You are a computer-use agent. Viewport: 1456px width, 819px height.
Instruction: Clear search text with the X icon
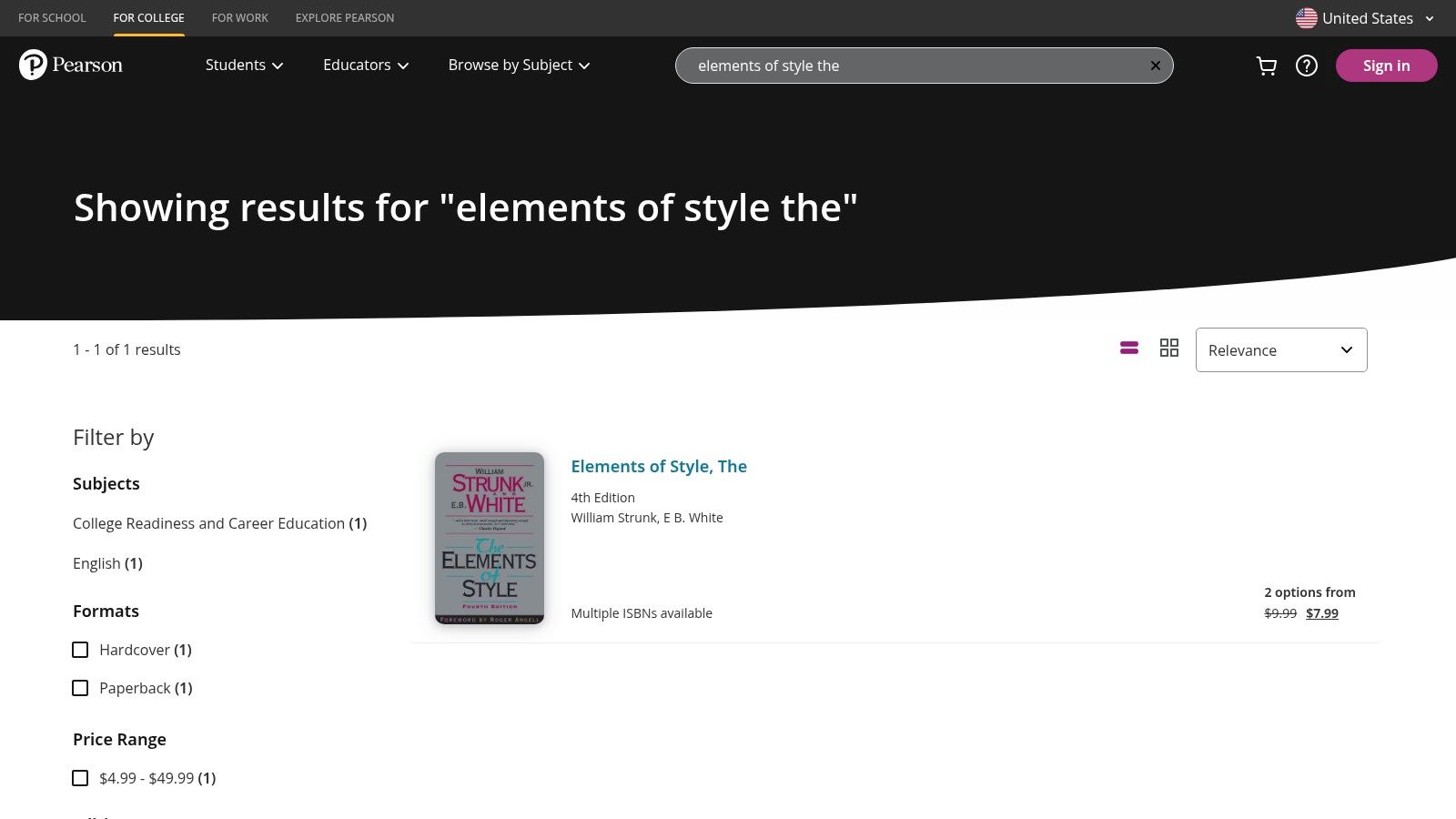point(1155,66)
